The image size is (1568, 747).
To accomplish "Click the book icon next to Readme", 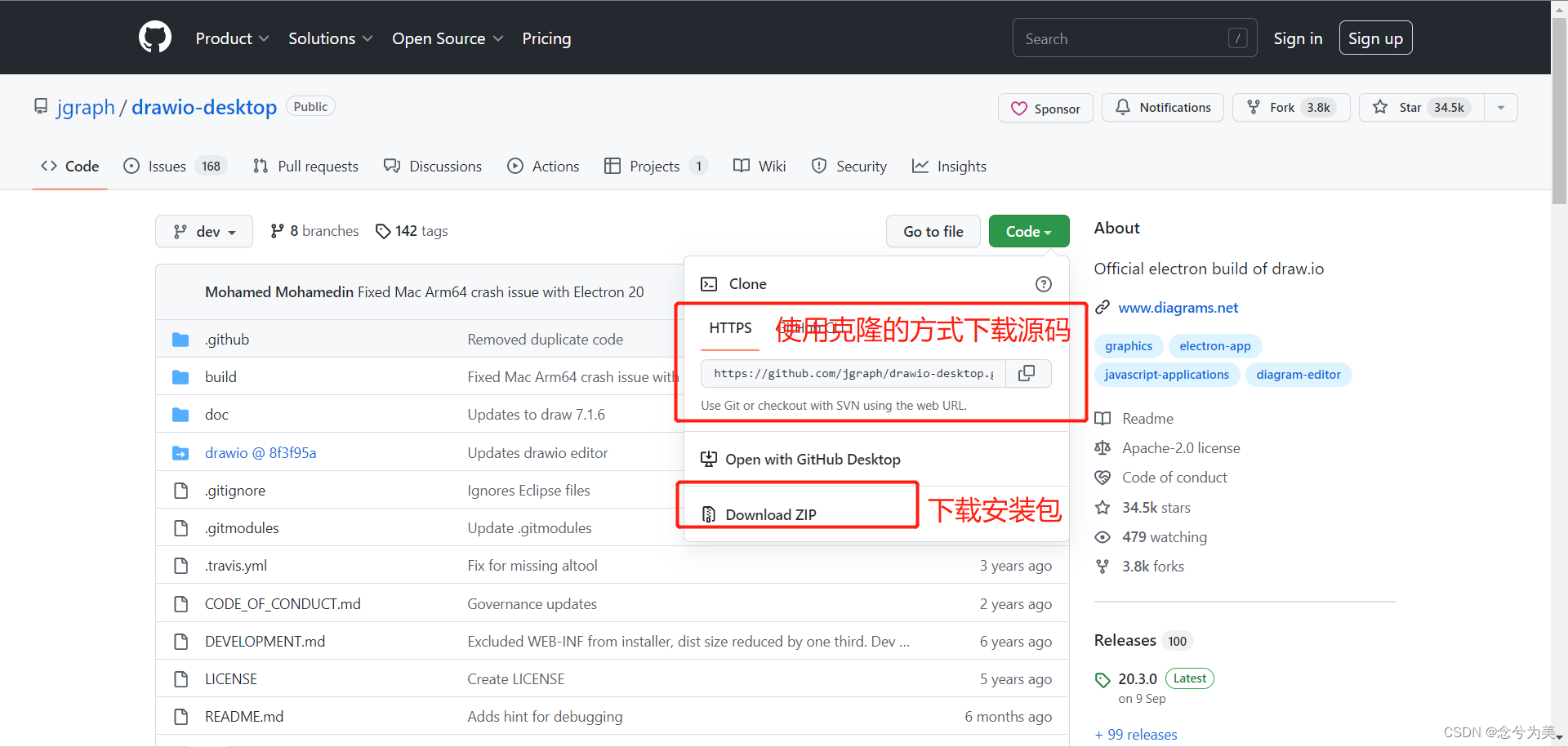I will [x=1102, y=419].
